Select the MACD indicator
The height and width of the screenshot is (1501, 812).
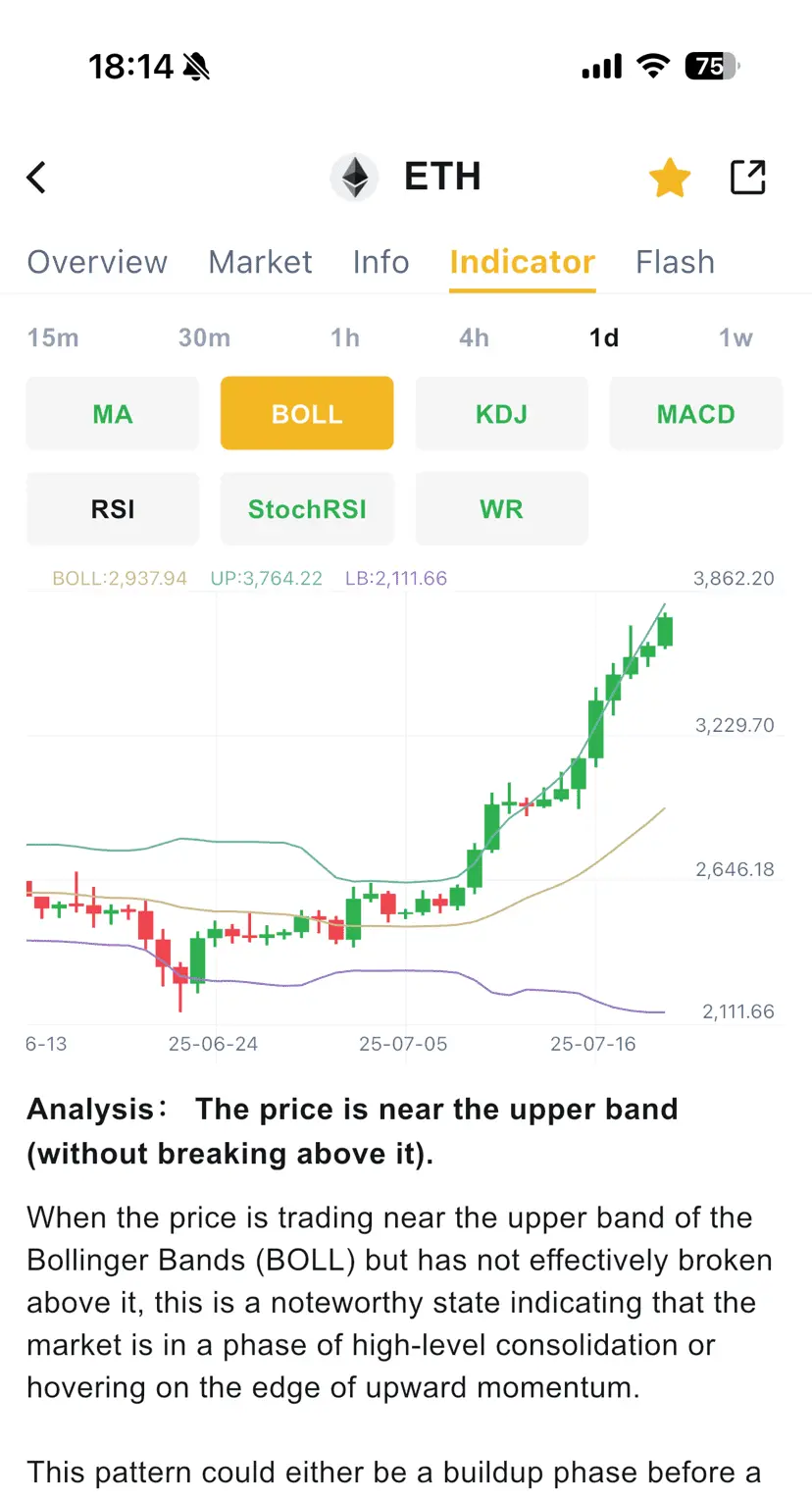696,413
